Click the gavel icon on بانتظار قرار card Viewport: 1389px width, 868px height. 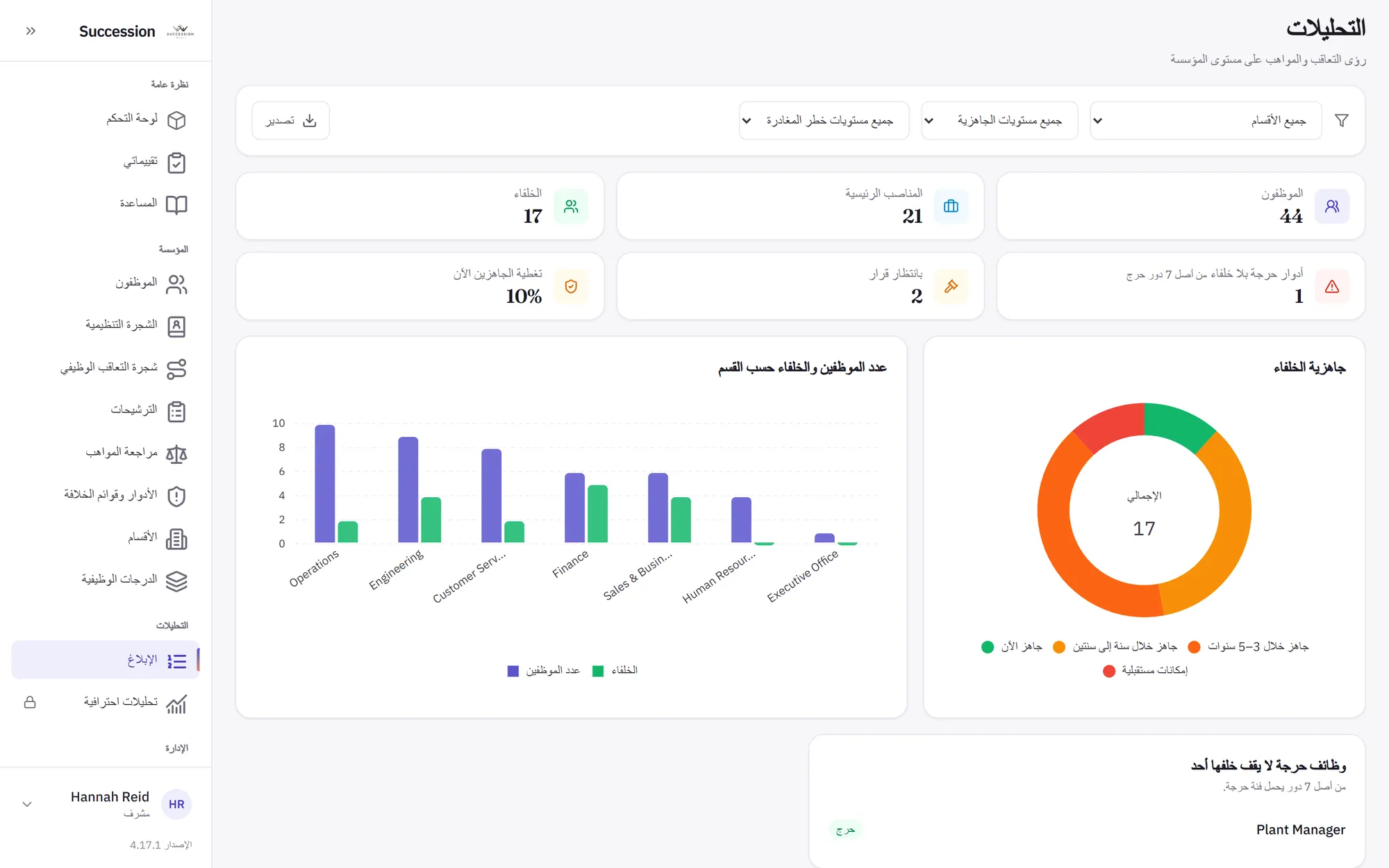pyautogui.click(x=951, y=286)
